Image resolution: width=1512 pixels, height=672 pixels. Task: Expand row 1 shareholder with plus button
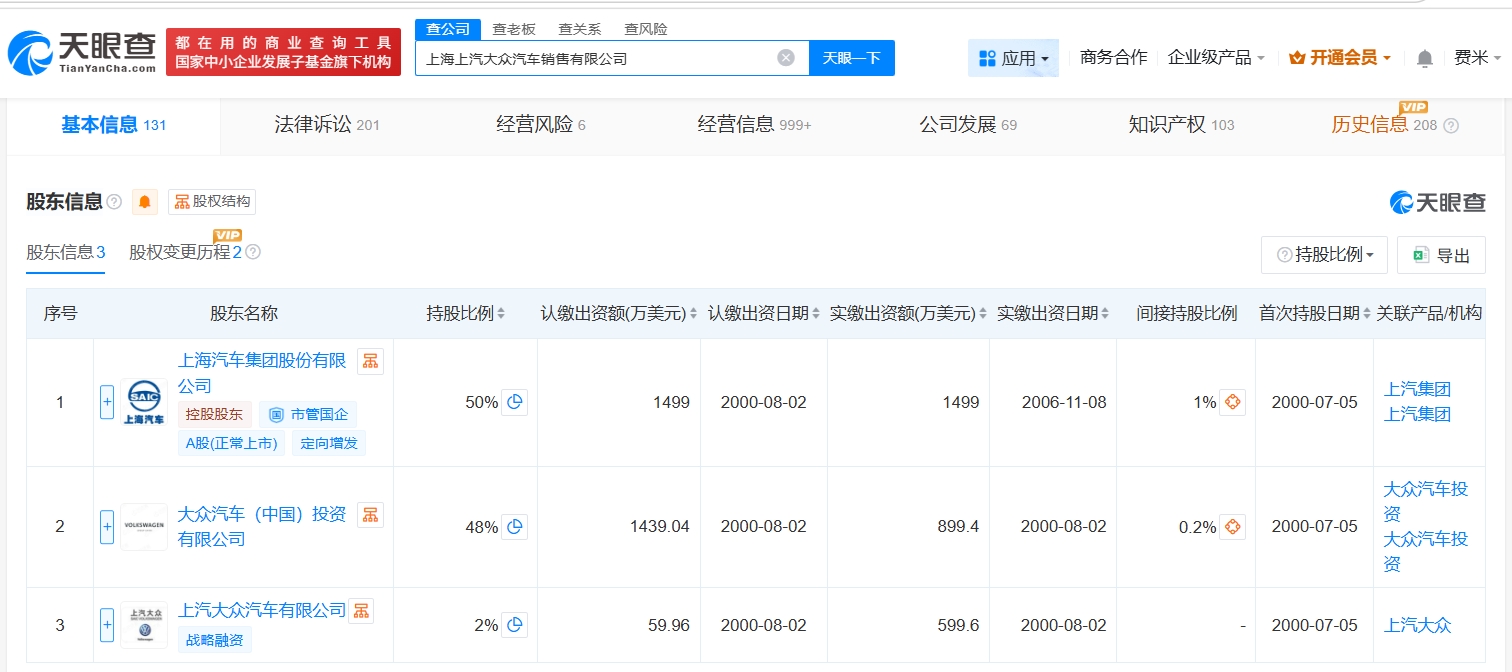coord(107,402)
